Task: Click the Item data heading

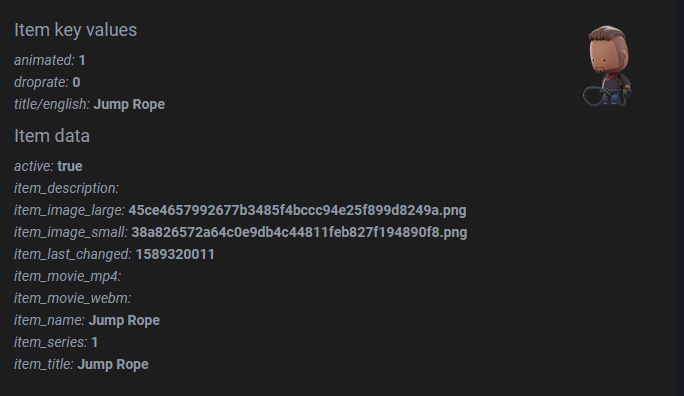Action: point(52,136)
